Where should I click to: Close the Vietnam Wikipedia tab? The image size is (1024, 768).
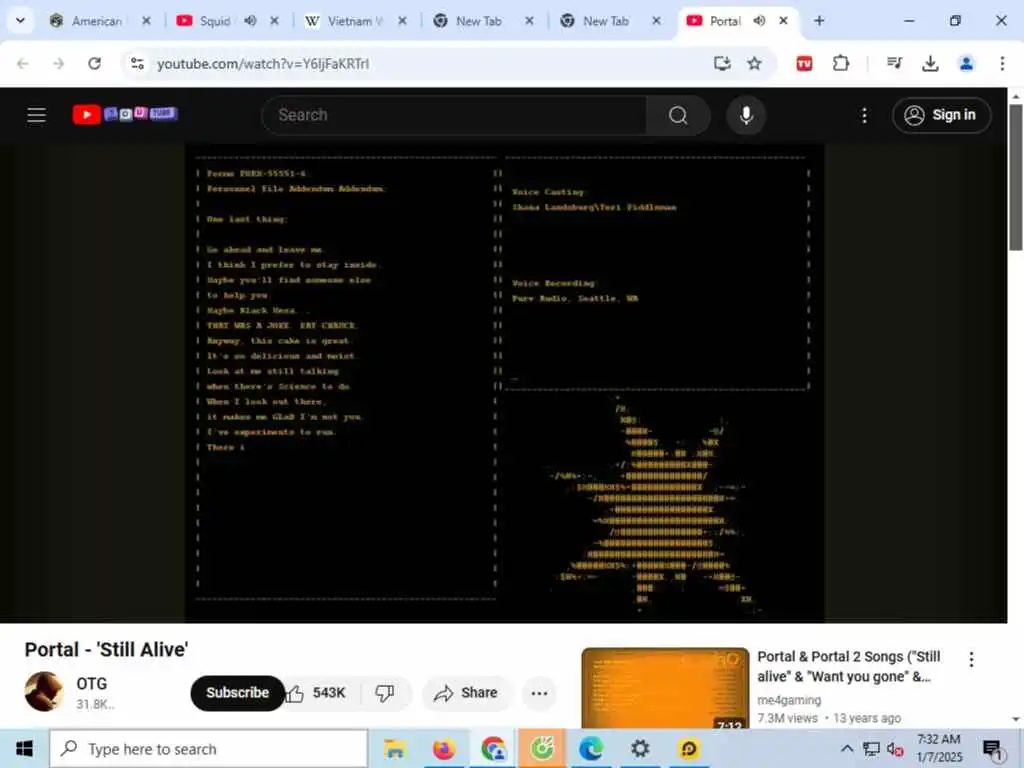point(402,21)
